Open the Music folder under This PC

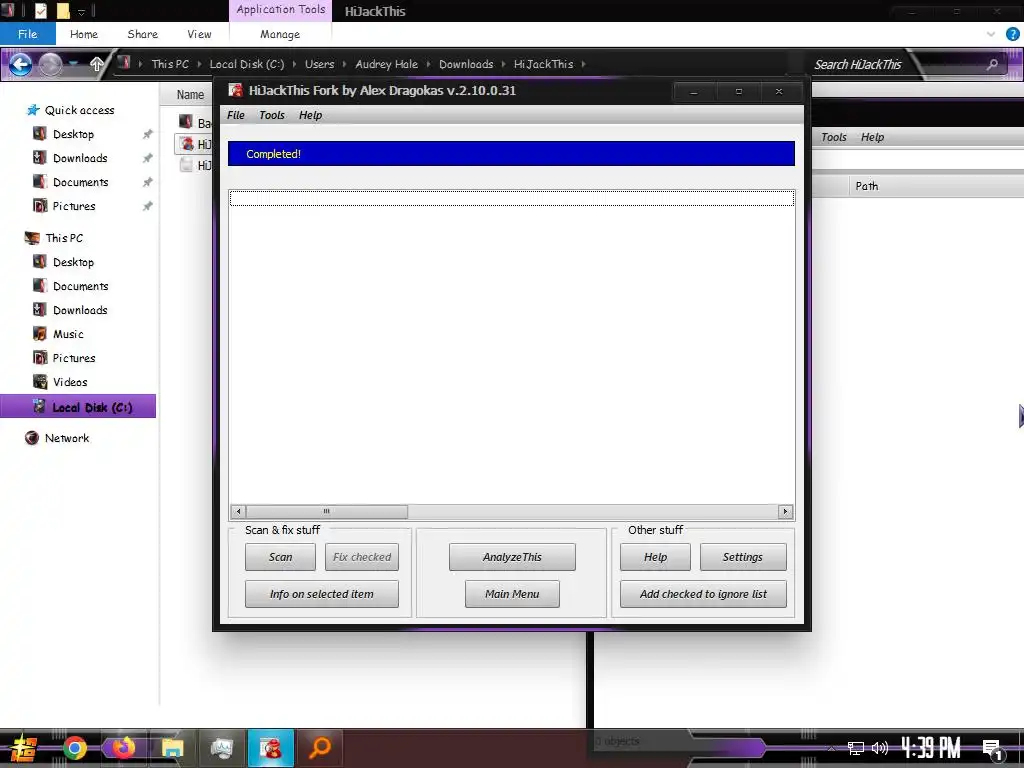pyautogui.click(x=68, y=334)
